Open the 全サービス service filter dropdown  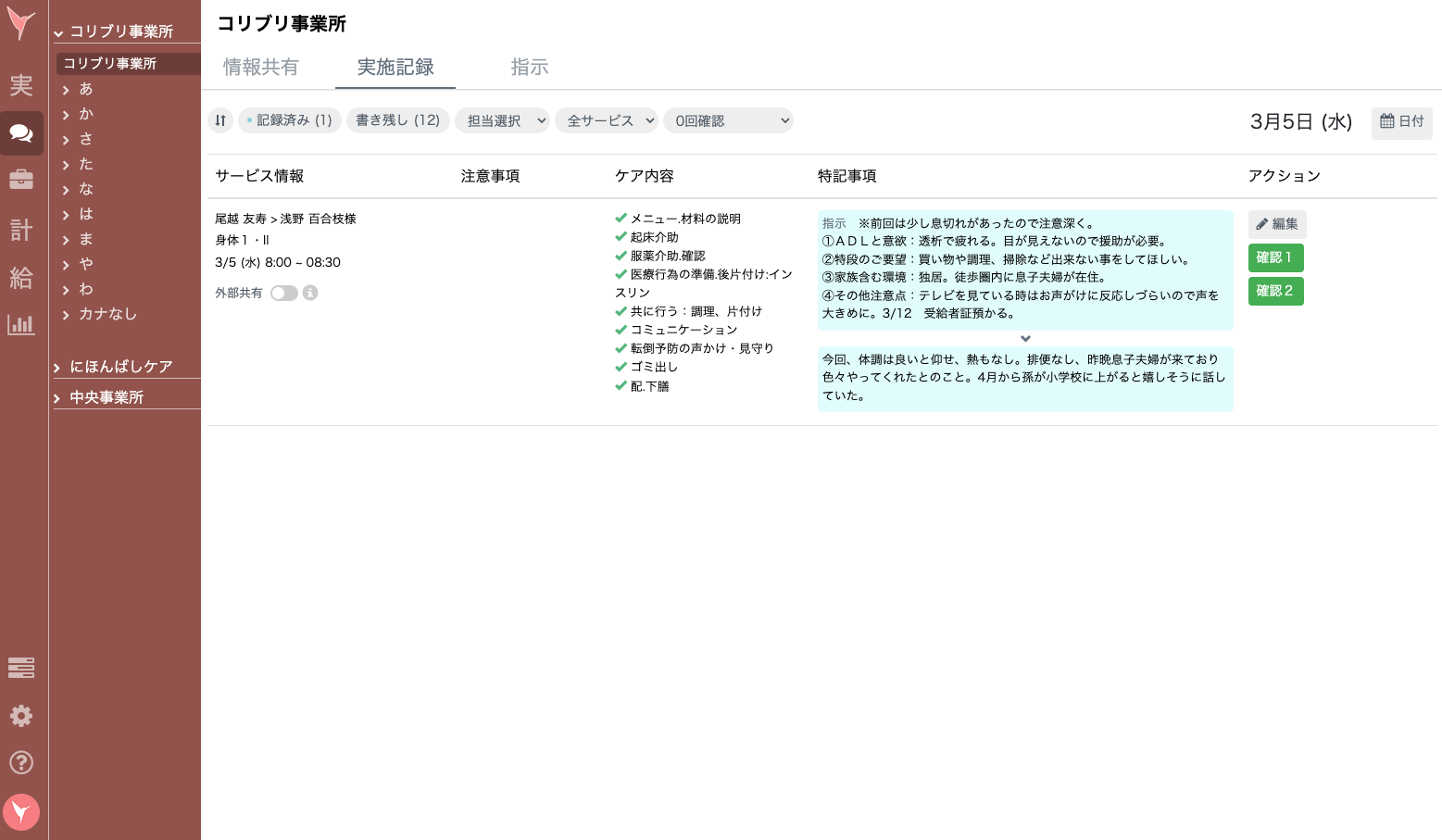coord(606,120)
